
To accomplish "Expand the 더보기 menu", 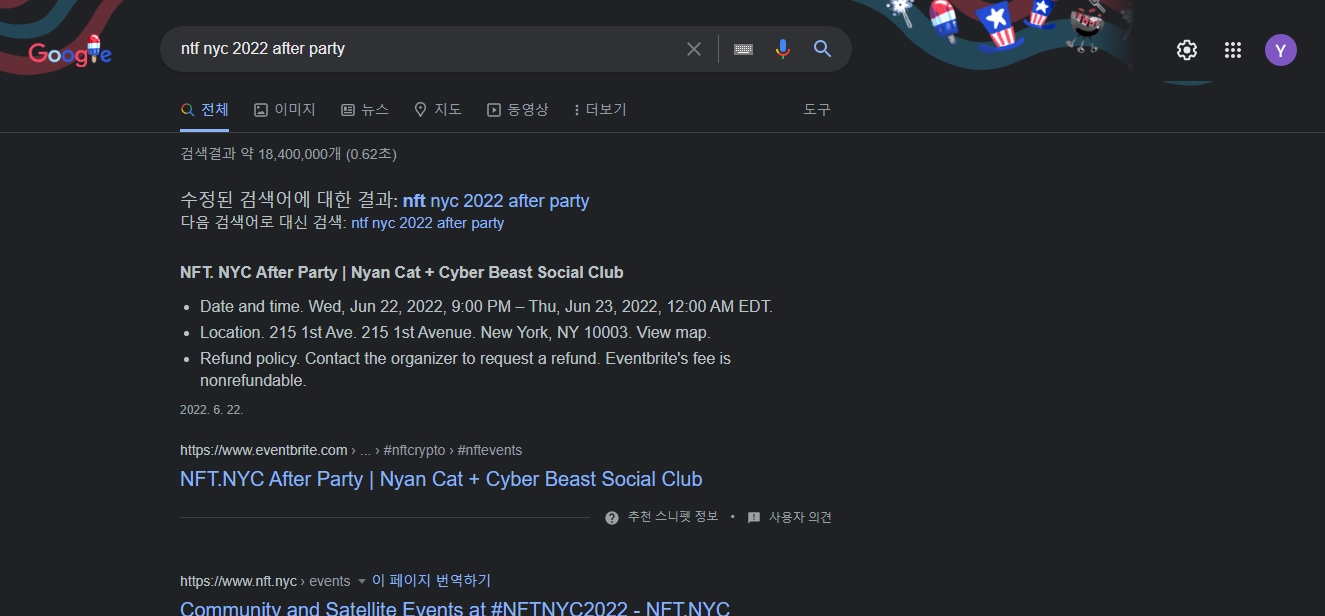I will [x=600, y=110].
